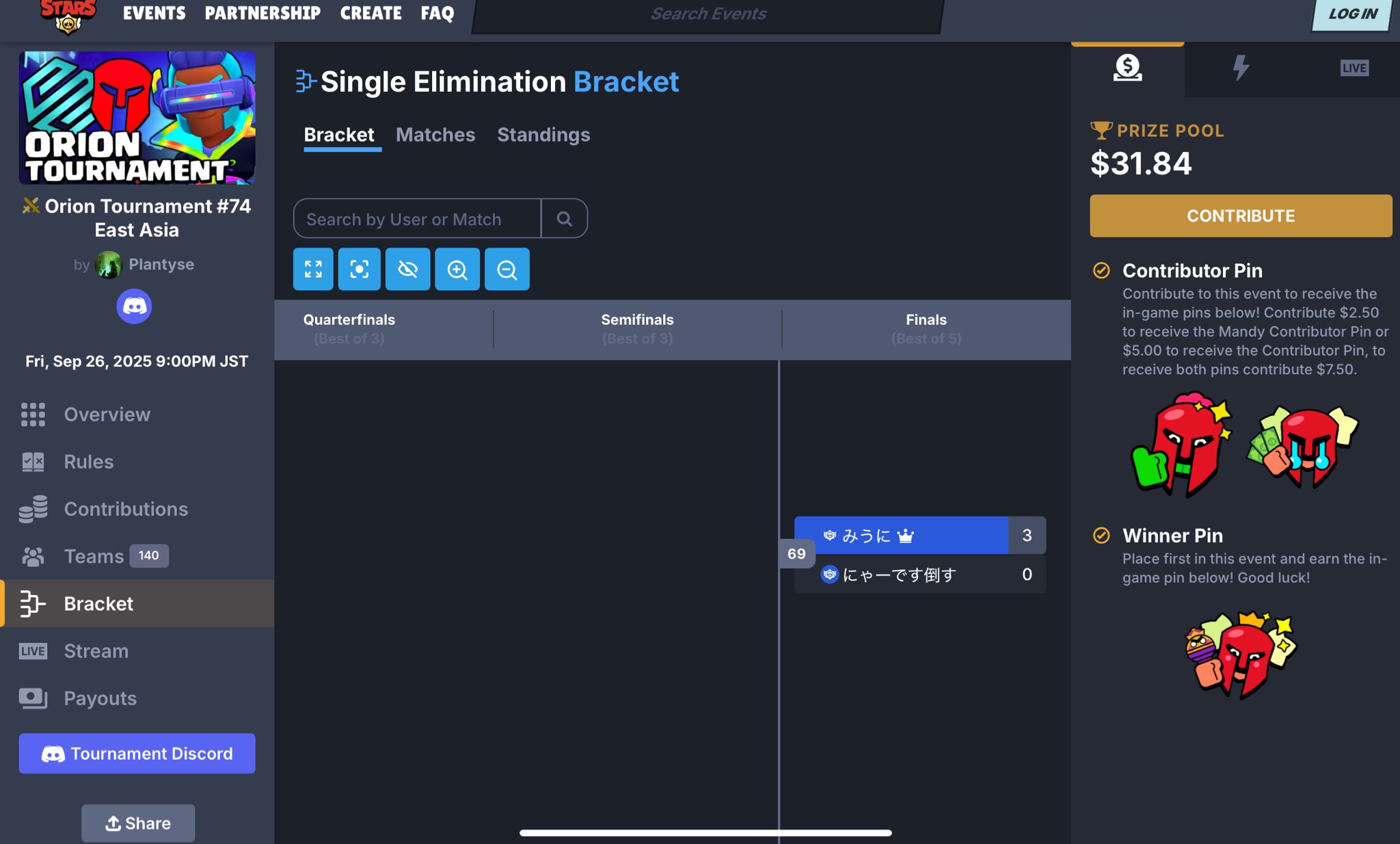Go to Payouts in sidebar
This screenshot has height=844, width=1400.
pyautogui.click(x=100, y=698)
